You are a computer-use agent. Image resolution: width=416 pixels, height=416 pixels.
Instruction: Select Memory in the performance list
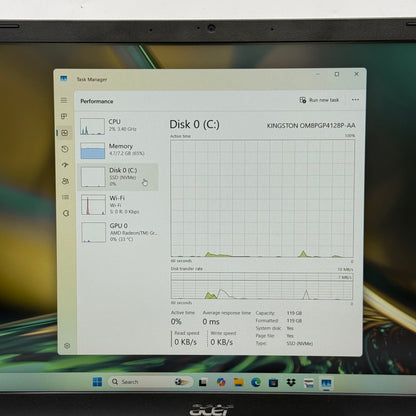[x=118, y=150]
